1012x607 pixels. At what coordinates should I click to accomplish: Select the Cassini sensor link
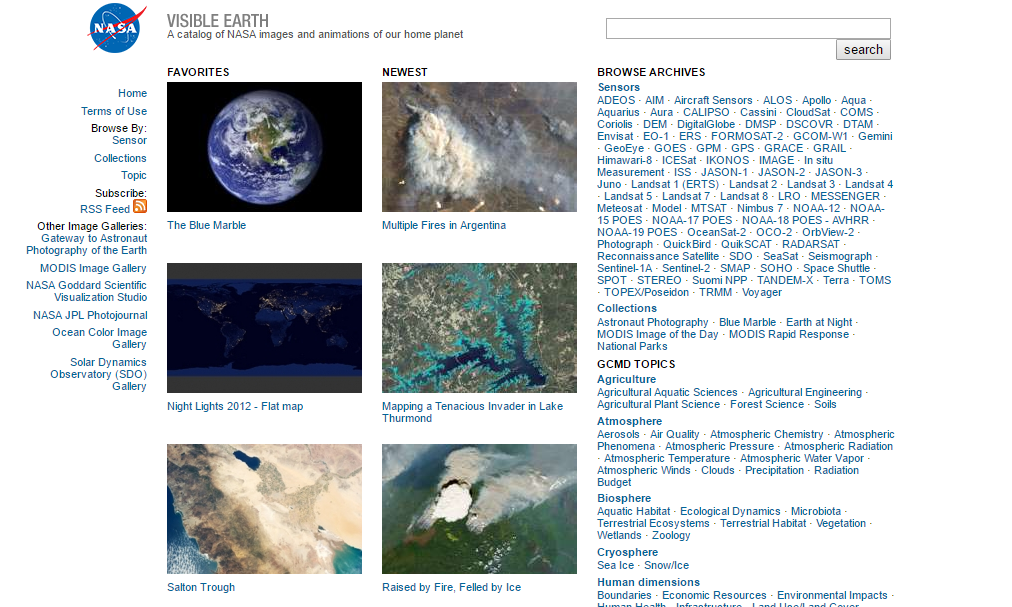coord(758,112)
